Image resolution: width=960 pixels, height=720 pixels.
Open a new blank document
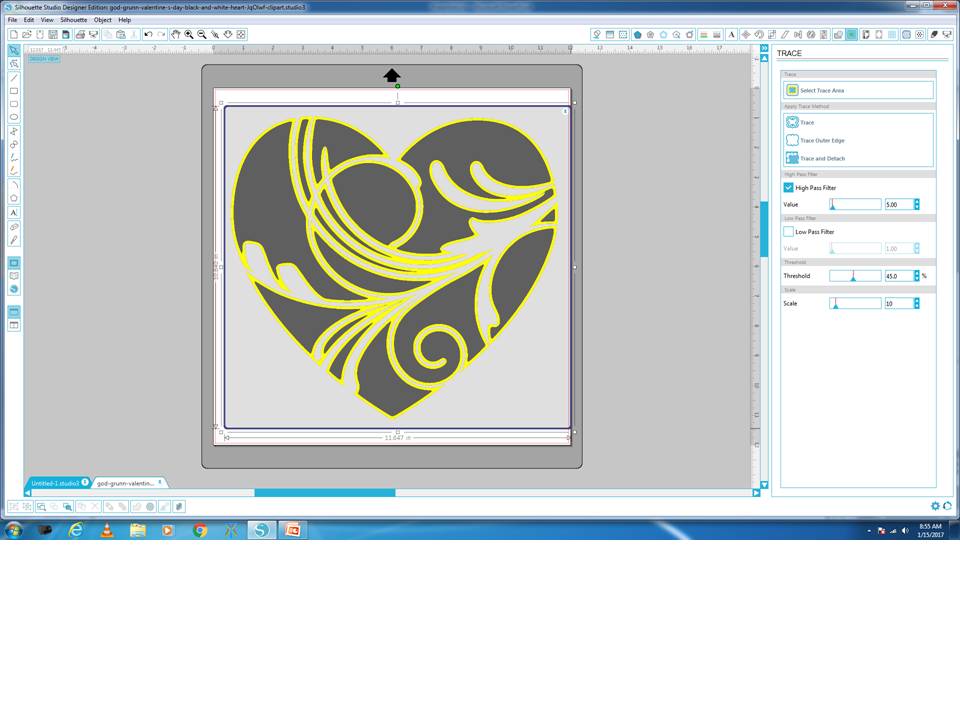[13, 34]
